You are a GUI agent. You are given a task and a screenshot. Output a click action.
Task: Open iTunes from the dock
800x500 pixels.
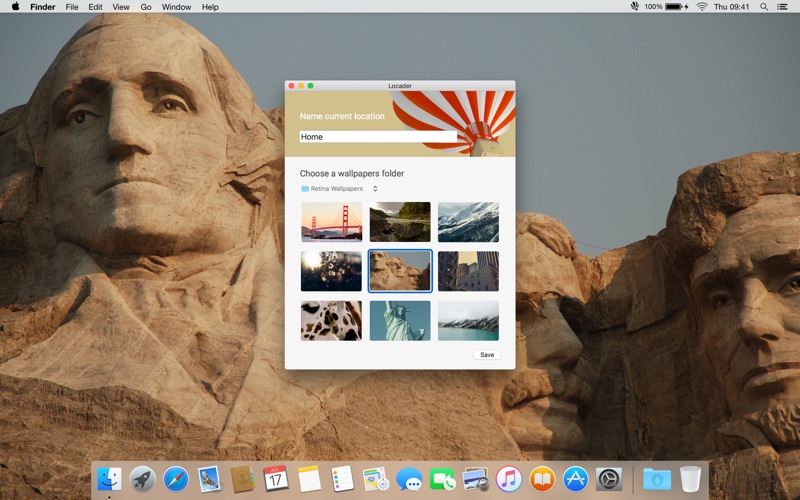pyautogui.click(x=508, y=479)
